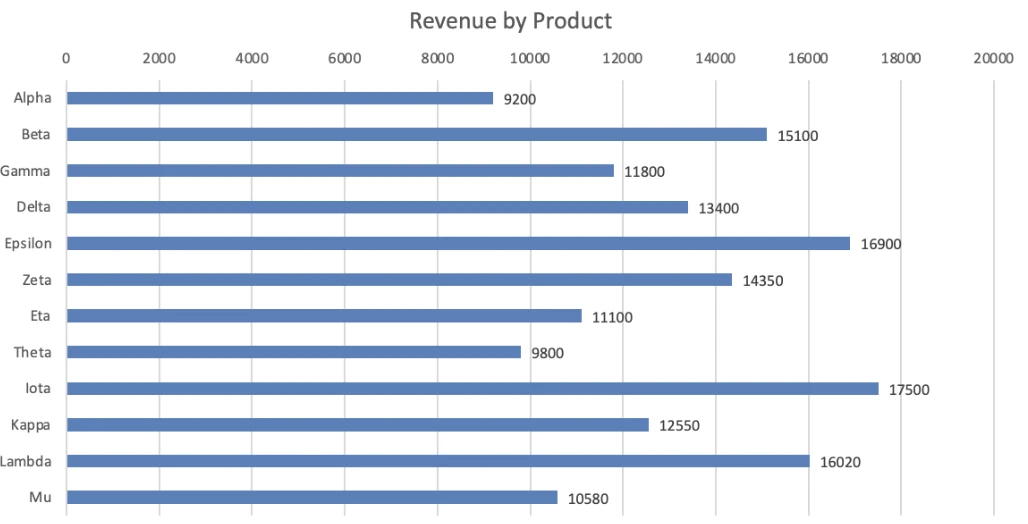This screenshot has height=524, width=1028.
Task: Select the Alpha bar
Action: (x=280, y=98)
